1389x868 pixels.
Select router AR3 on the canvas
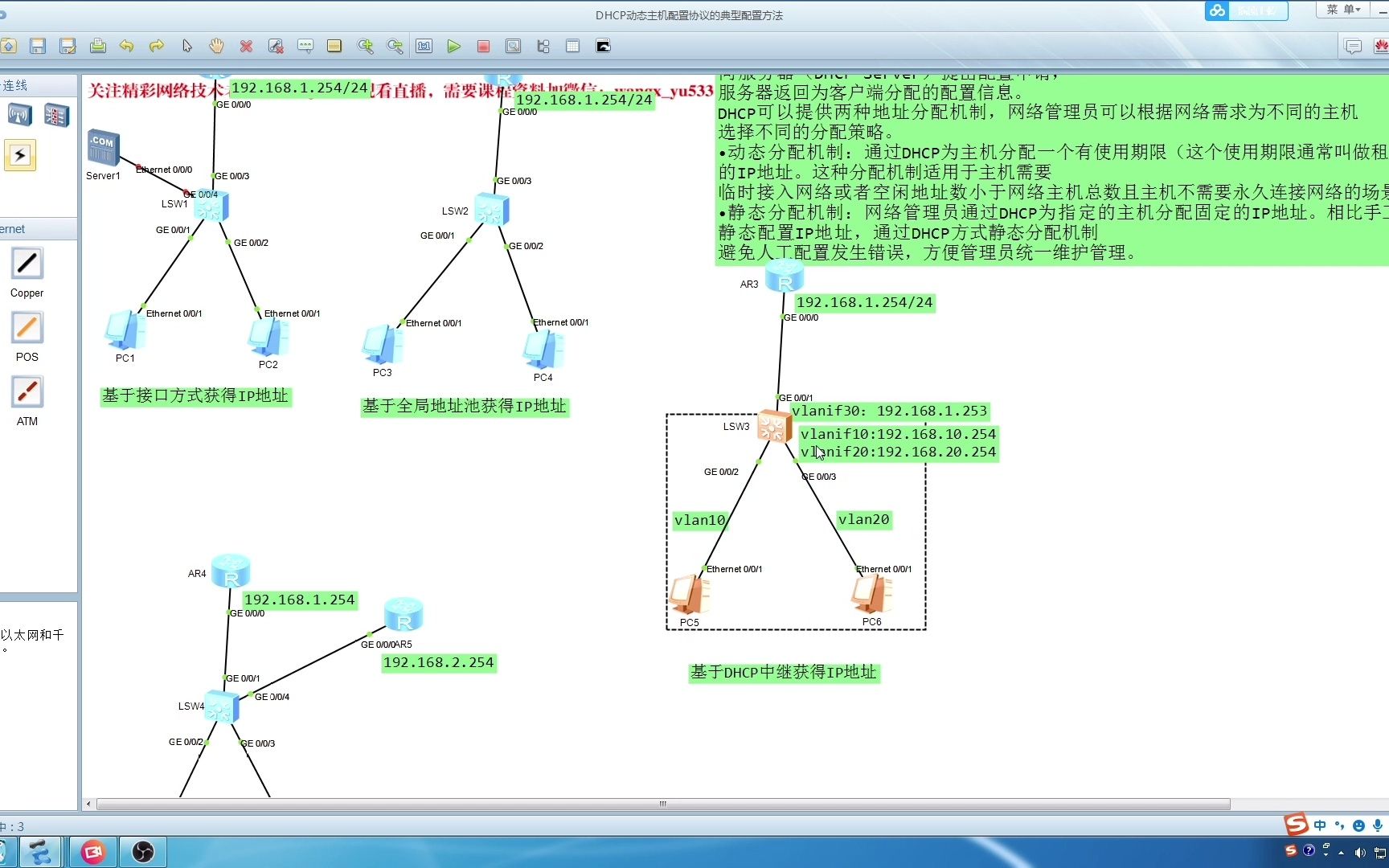tap(785, 276)
